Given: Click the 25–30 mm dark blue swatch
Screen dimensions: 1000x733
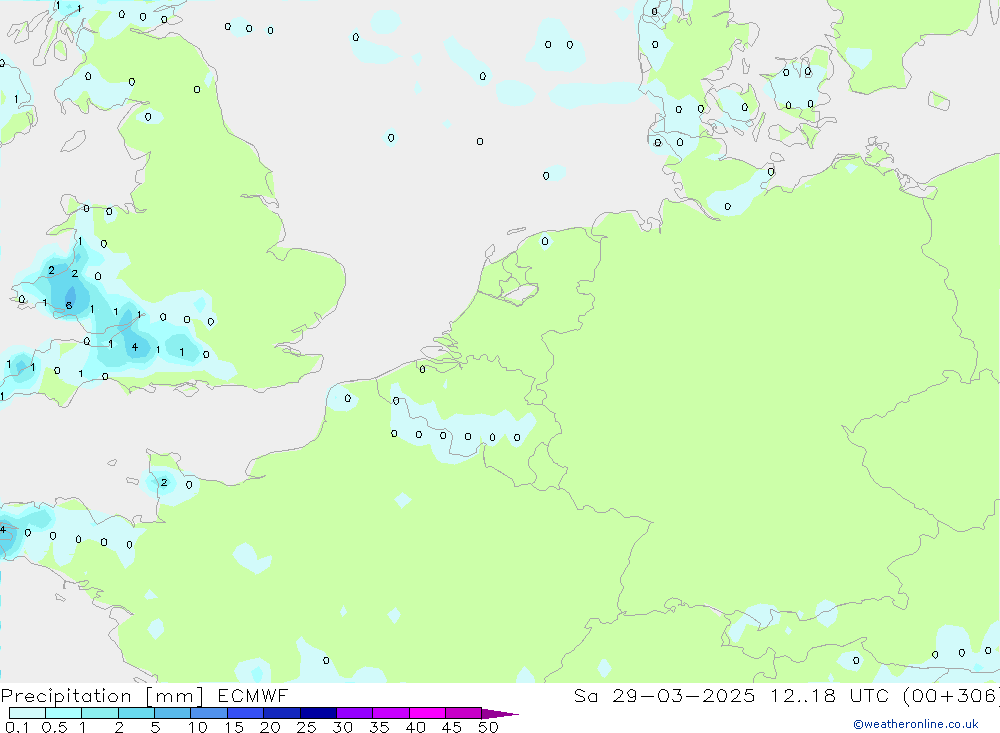Looking at the screenshot, I should click(318, 713).
